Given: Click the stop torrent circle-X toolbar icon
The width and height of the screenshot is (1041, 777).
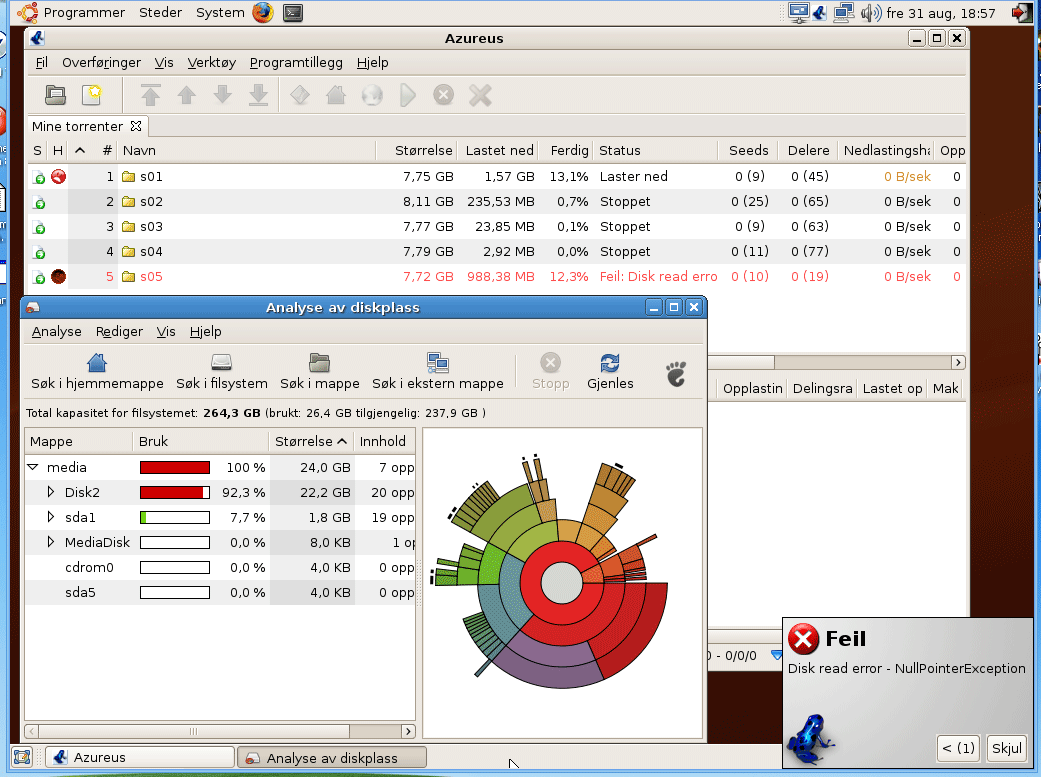Looking at the screenshot, I should coord(443,95).
